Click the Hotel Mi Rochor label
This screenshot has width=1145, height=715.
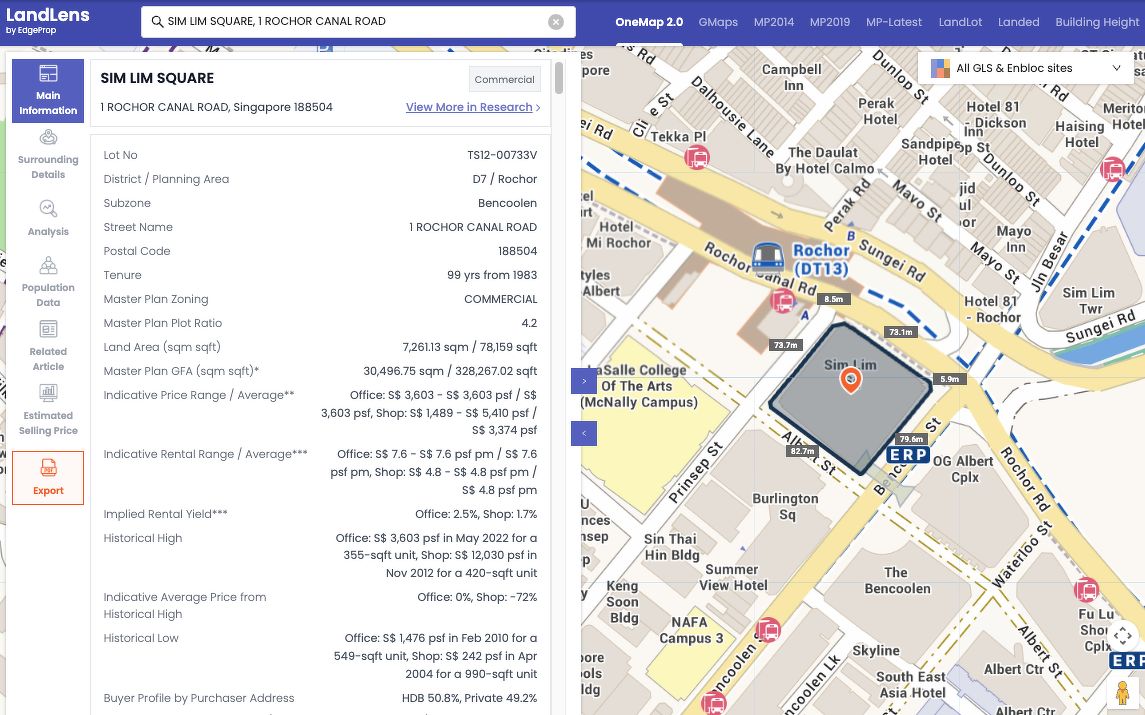pyautogui.click(x=618, y=234)
